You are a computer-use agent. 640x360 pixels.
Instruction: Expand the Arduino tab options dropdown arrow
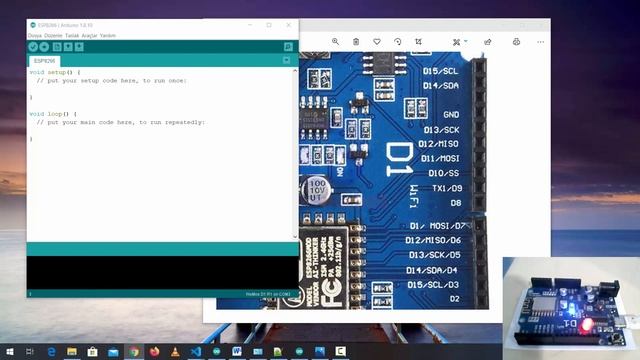click(287, 60)
